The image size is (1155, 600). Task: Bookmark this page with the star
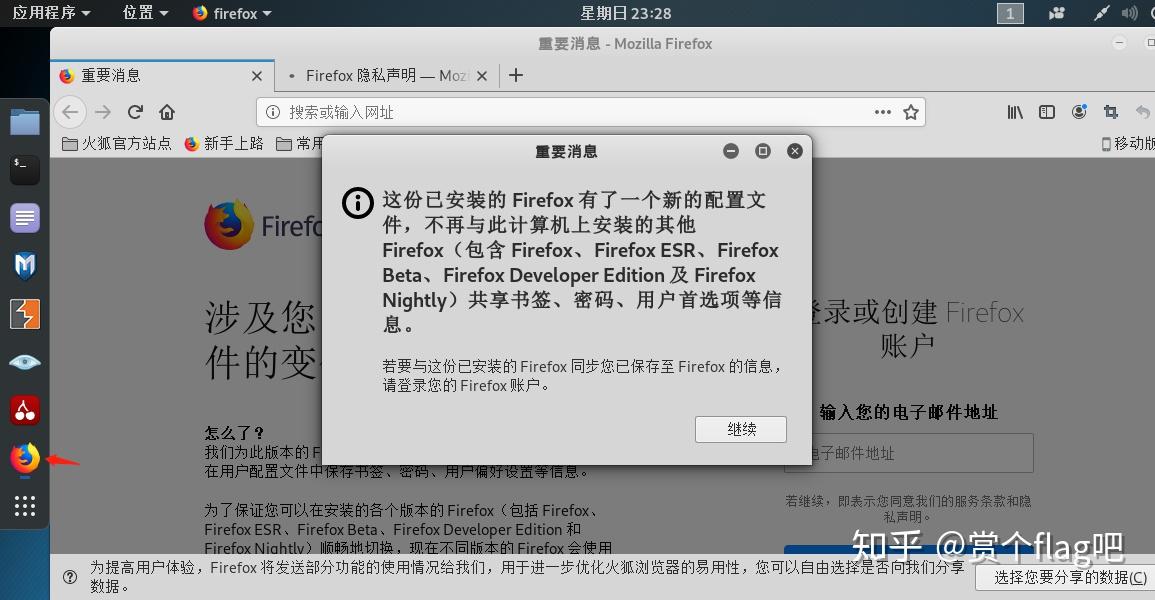[911, 112]
